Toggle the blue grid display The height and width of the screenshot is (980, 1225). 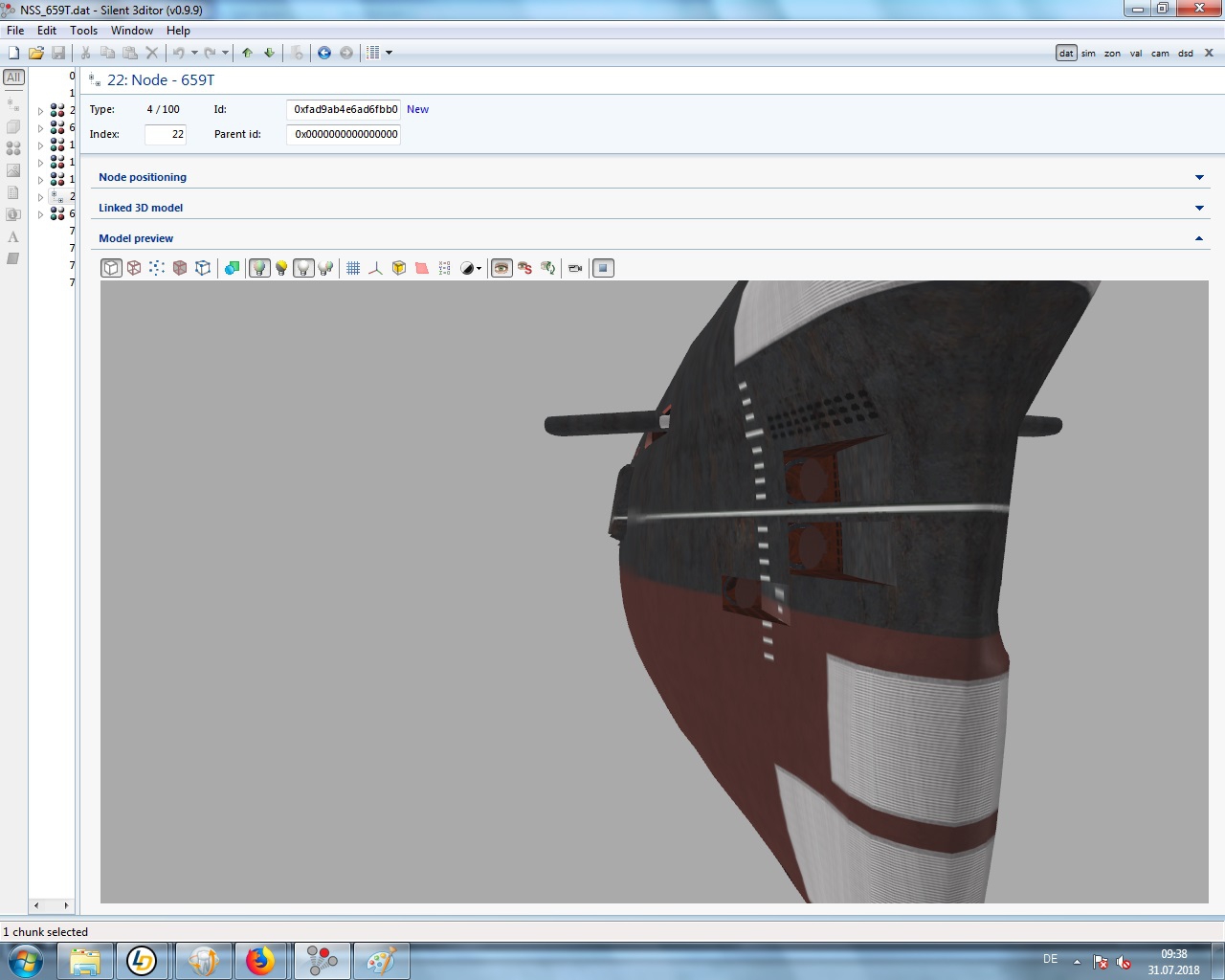[353, 268]
